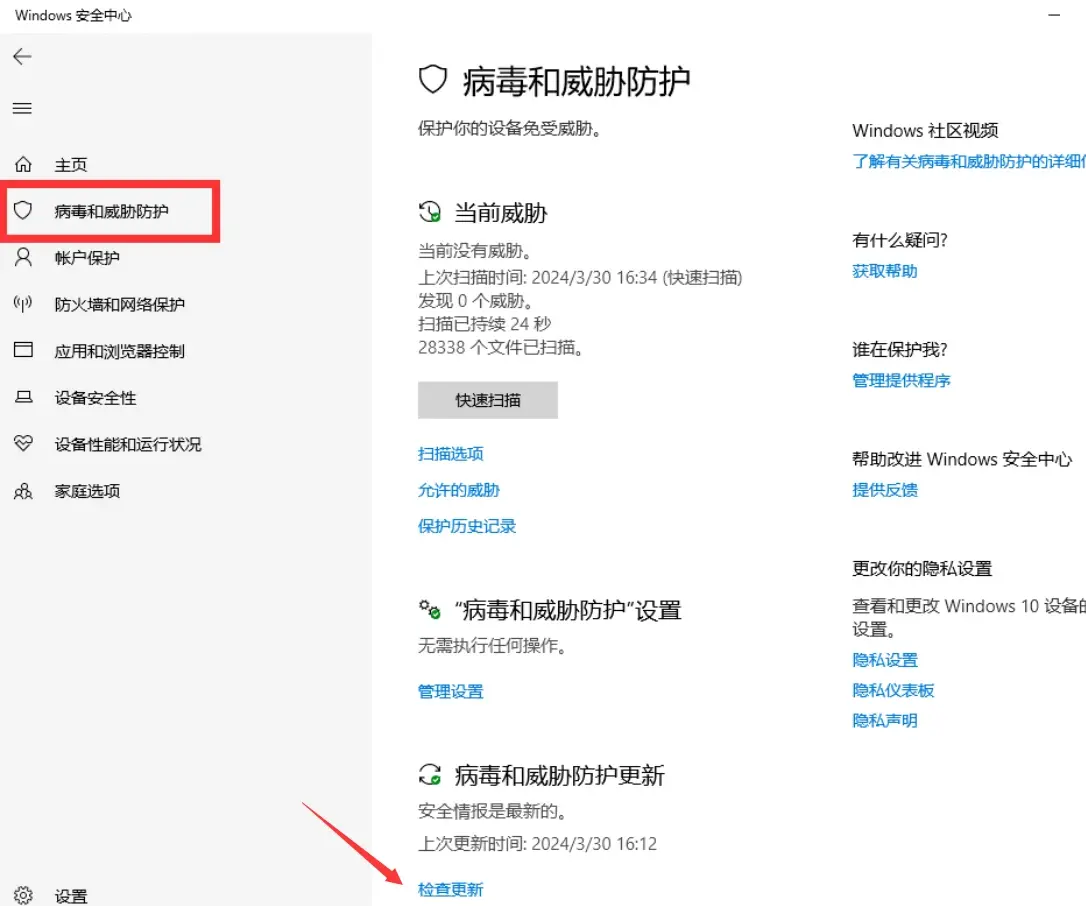
Task: Open 了解有关病毒和威胁防护的详细信息 video link
Action: point(969,161)
